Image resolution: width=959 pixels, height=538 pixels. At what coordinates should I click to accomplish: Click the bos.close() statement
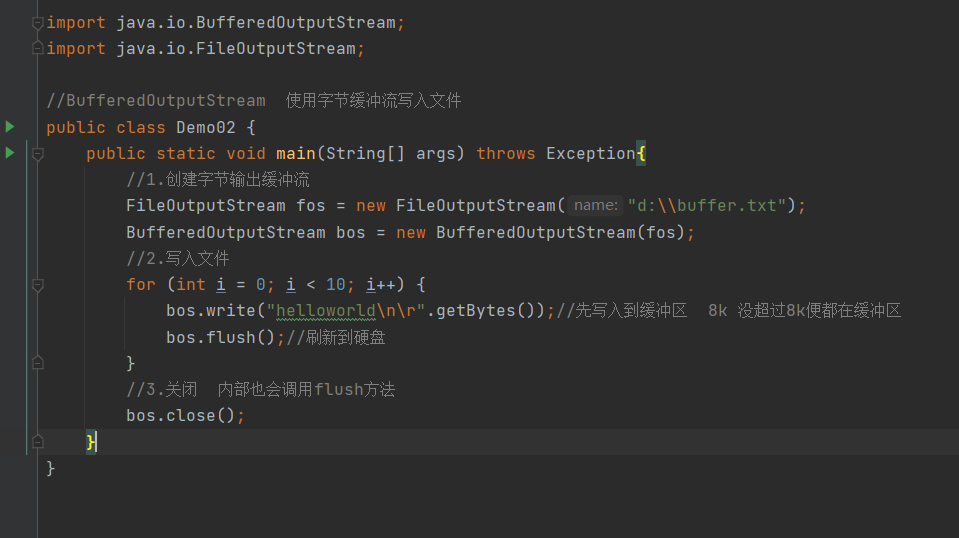185,416
